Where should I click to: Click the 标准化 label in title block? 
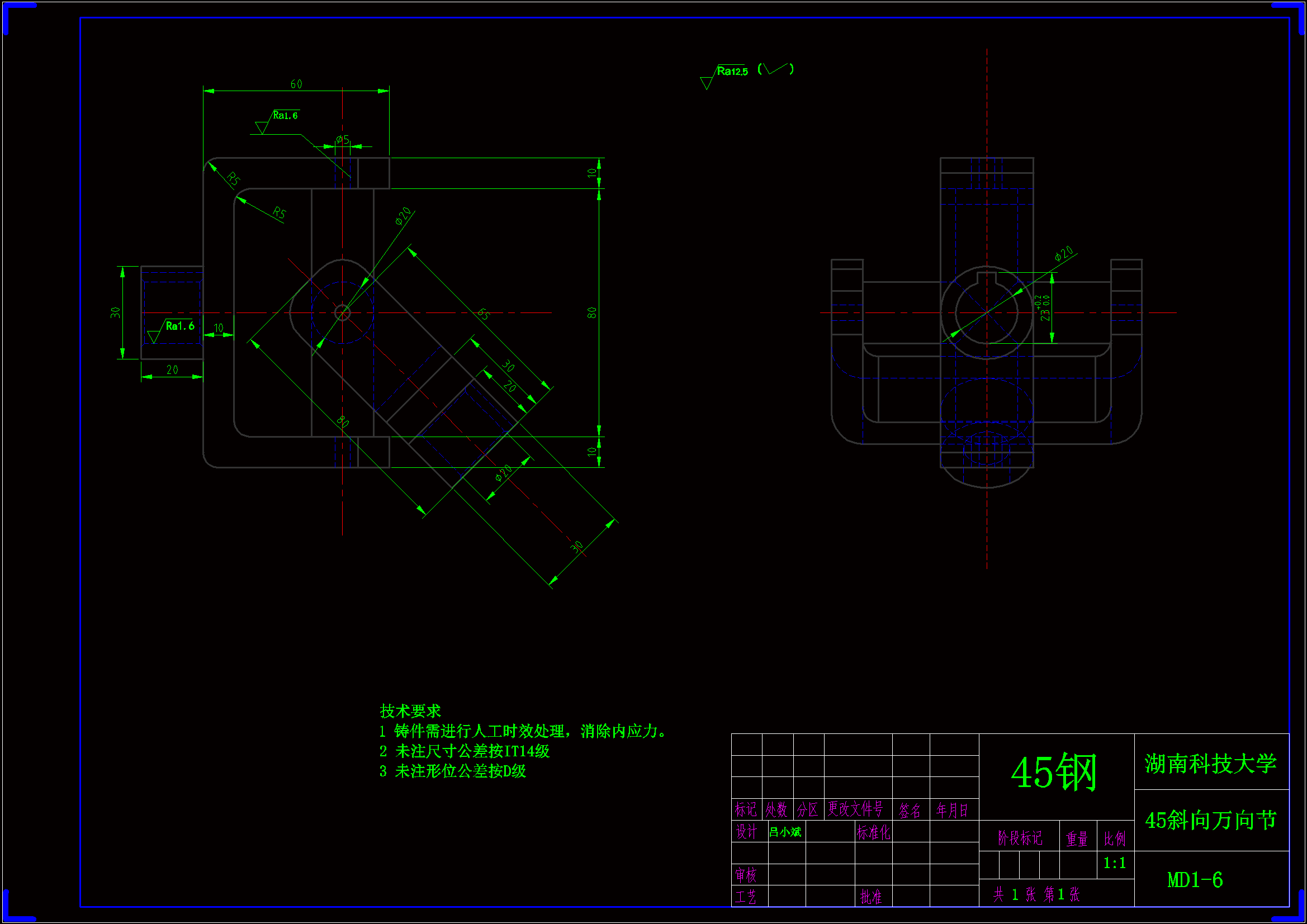tap(873, 832)
